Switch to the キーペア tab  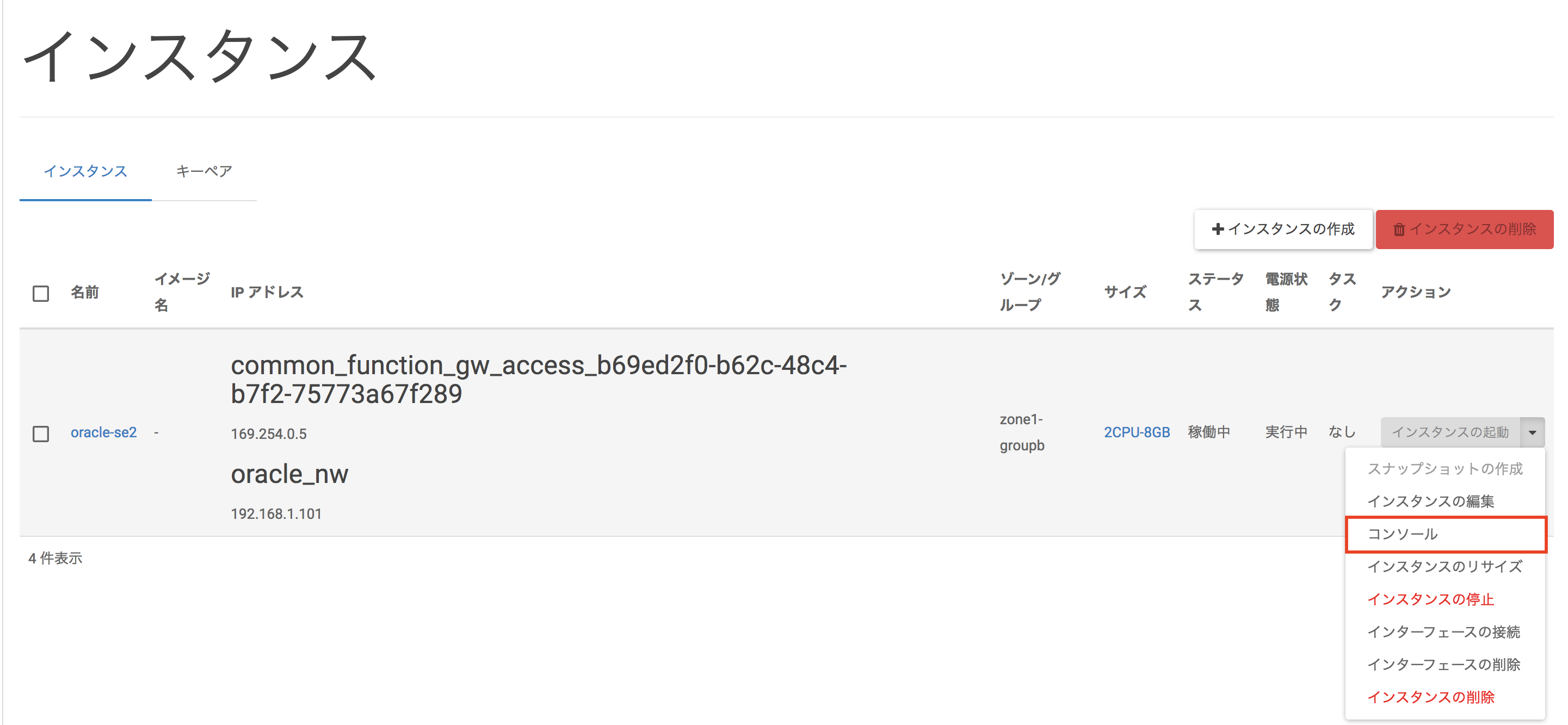point(204,171)
